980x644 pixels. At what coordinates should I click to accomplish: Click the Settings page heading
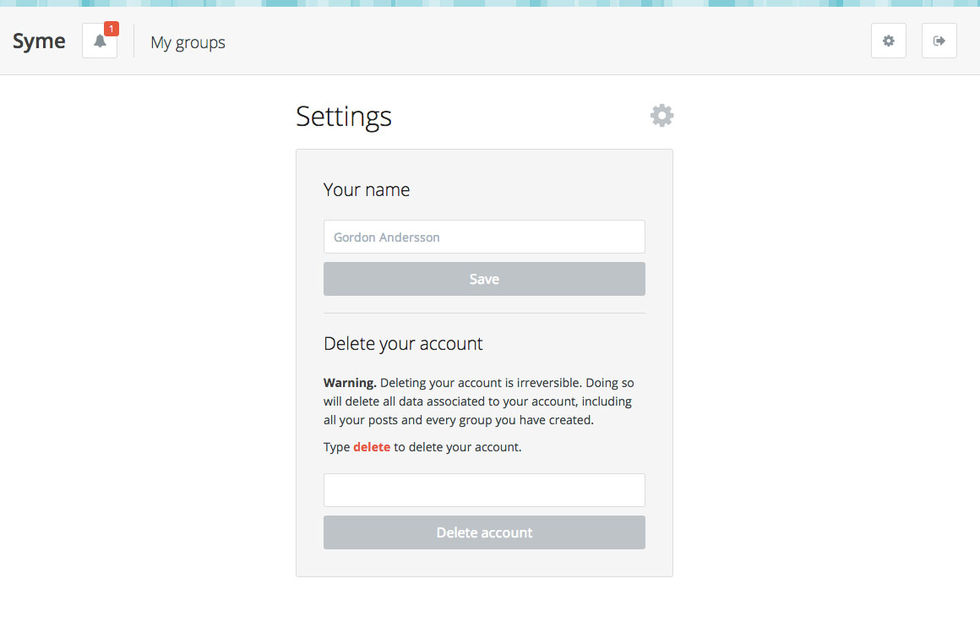(x=344, y=117)
